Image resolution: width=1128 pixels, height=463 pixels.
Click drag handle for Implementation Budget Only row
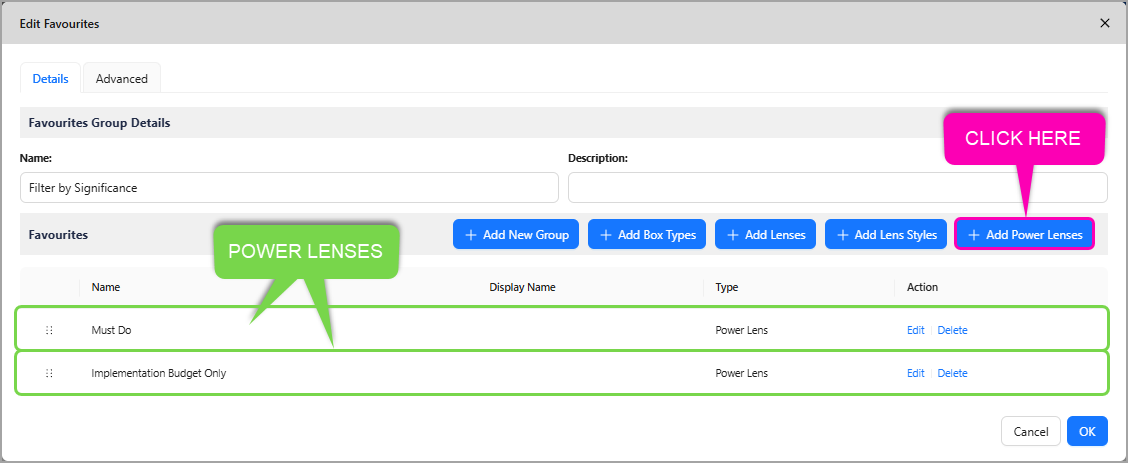click(49, 373)
